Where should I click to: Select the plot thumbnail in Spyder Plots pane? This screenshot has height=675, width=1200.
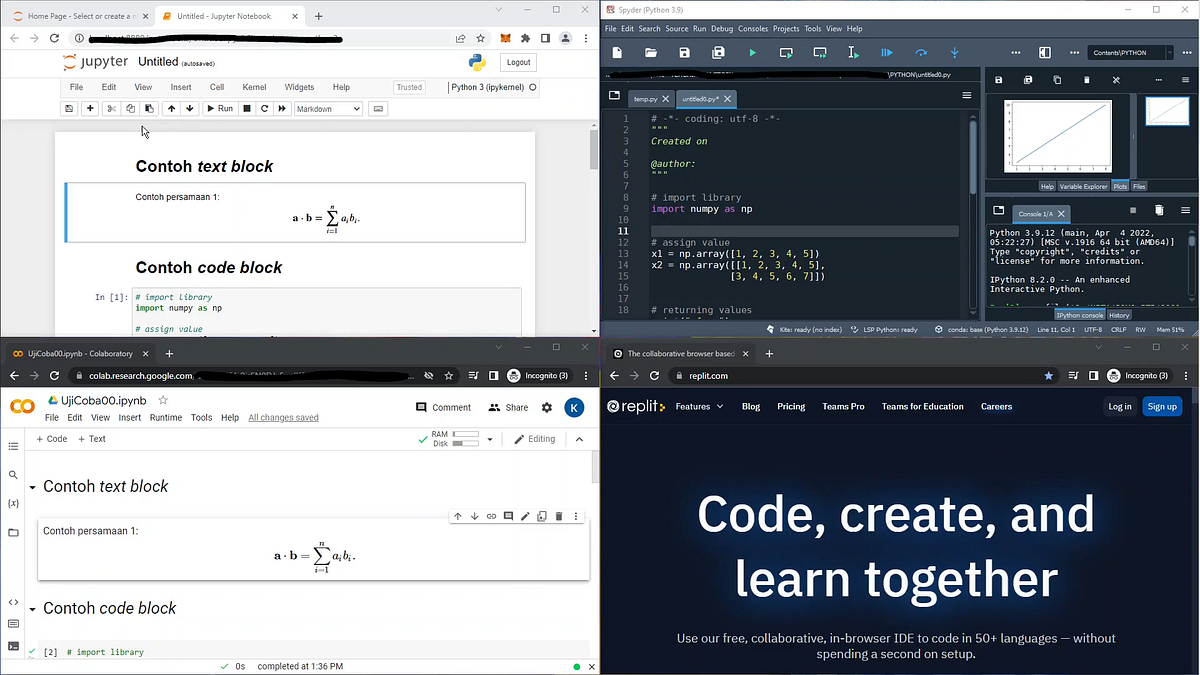(1168, 113)
